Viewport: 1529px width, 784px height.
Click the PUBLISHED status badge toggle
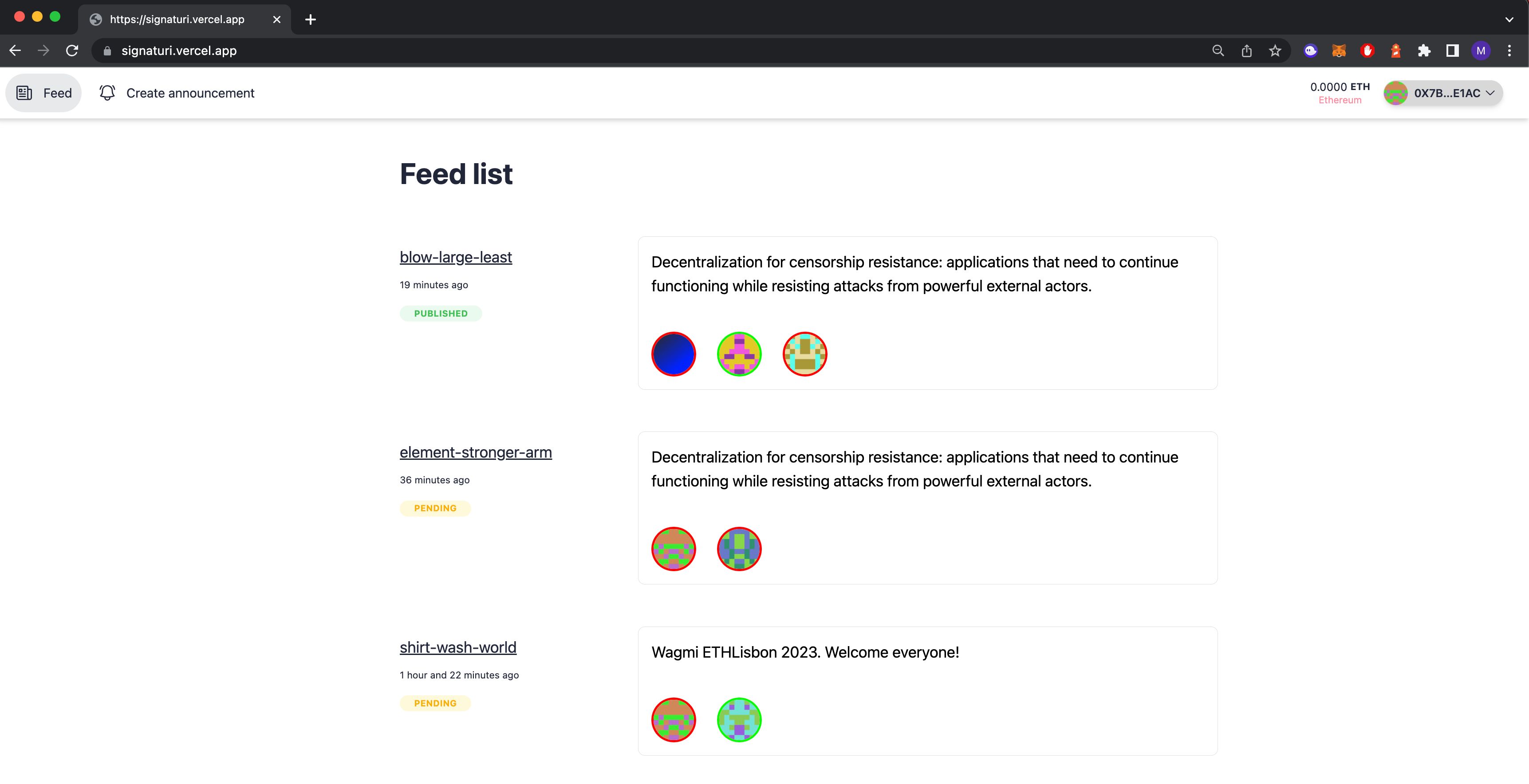click(440, 313)
